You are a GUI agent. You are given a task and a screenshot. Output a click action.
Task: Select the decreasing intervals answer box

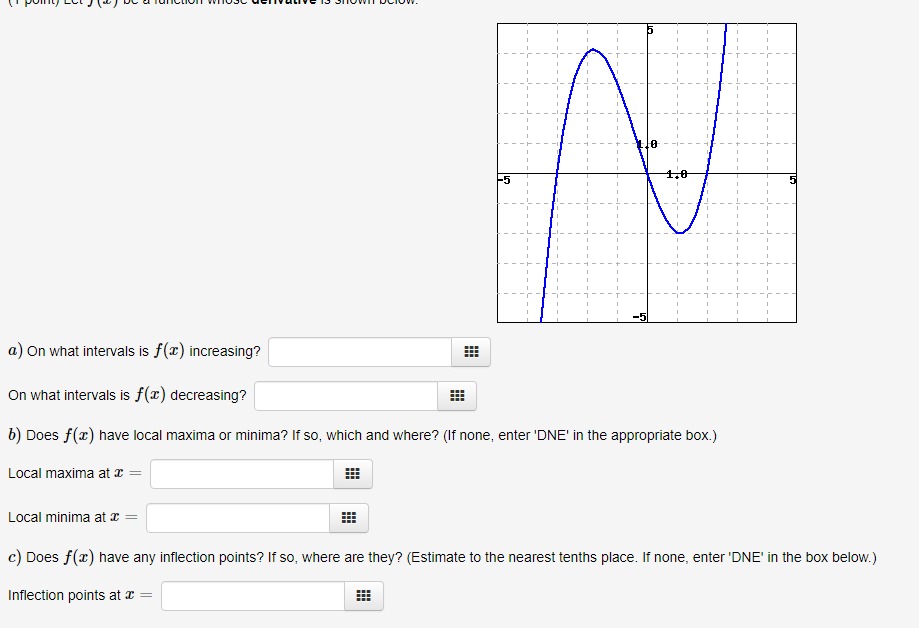pyautogui.click(x=345, y=396)
